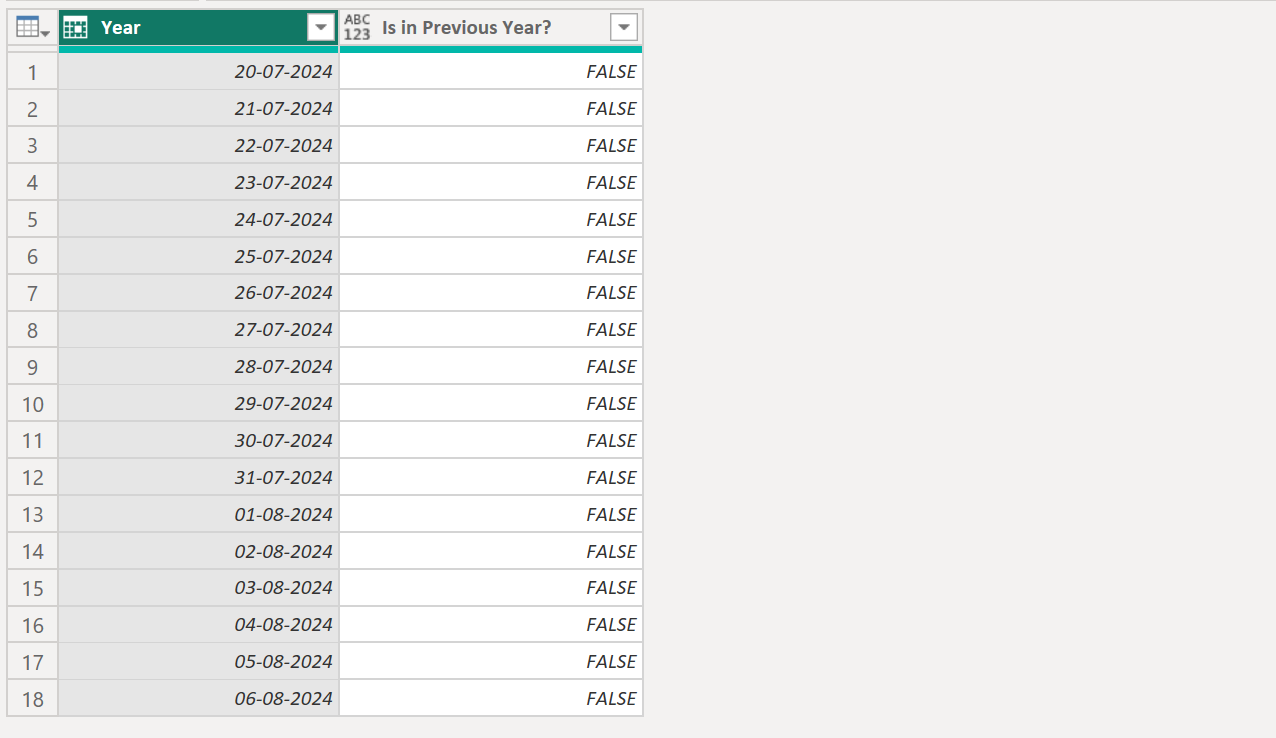Select the Year column header
Viewport: 1276px width, 738px height.
click(190, 27)
